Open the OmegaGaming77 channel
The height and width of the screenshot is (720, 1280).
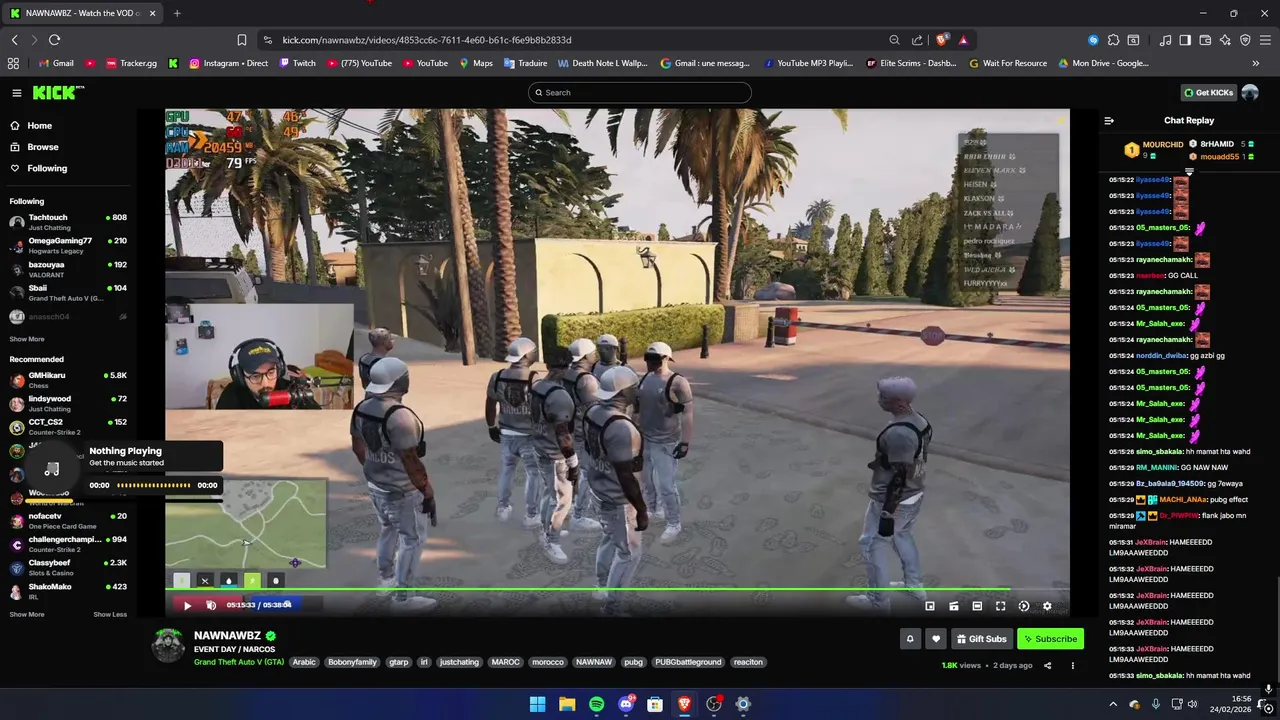pyautogui.click(x=68, y=245)
